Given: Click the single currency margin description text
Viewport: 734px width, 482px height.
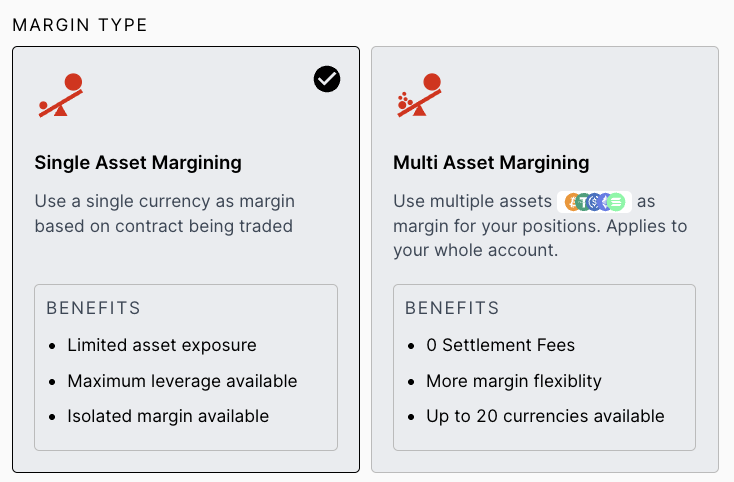Looking at the screenshot, I should pos(165,213).
